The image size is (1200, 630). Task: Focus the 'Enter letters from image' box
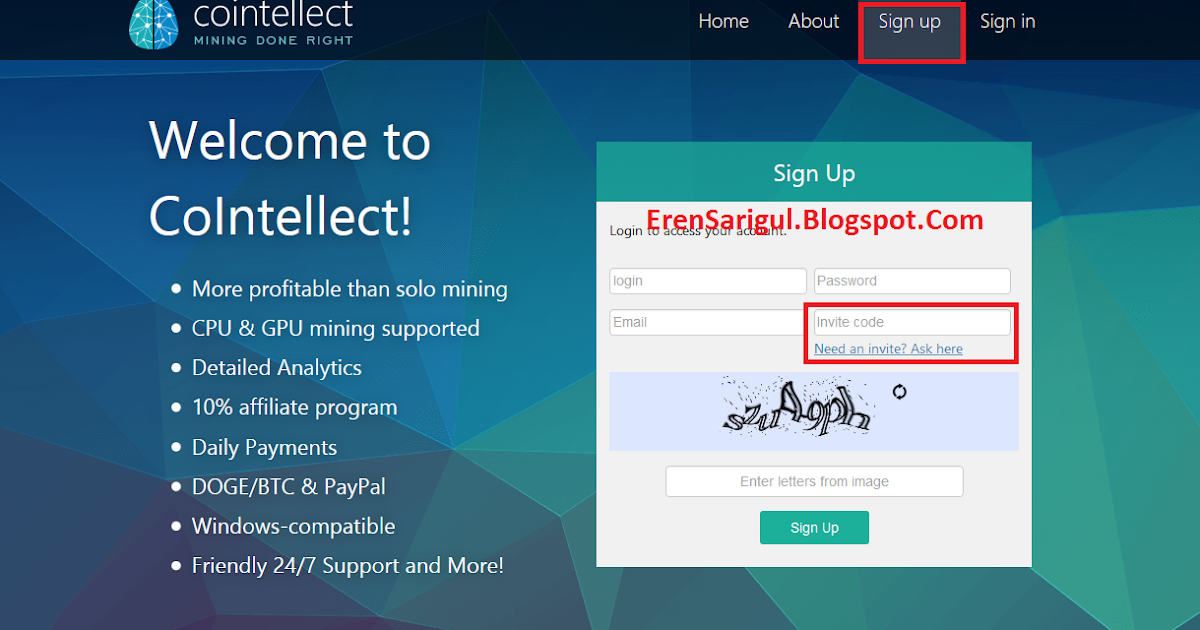point(814,481)
